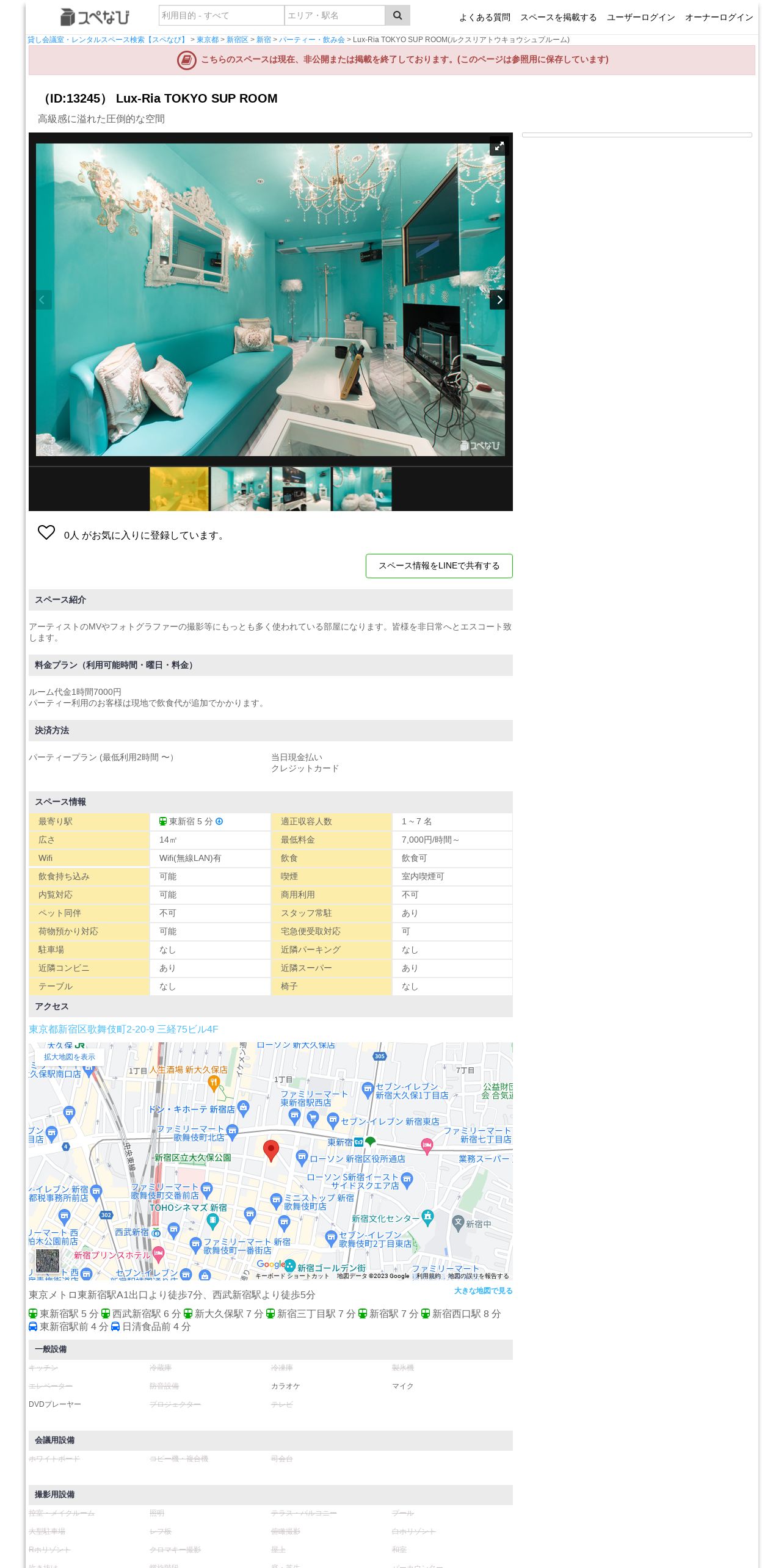The width and height of the screenshot is (784, 1568).
Task: Click the 1～7 名 capacity value
Action: 416,822
